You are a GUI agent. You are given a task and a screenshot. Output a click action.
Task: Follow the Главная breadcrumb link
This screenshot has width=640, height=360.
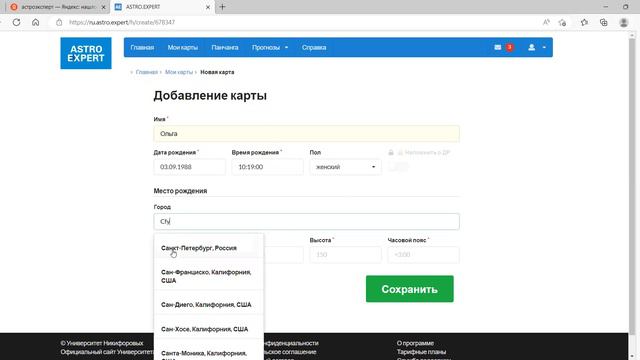pos(147,72)
